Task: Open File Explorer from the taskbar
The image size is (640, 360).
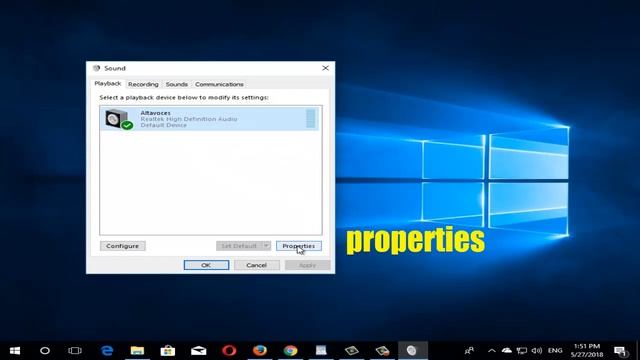Action: tap(137, 351)
